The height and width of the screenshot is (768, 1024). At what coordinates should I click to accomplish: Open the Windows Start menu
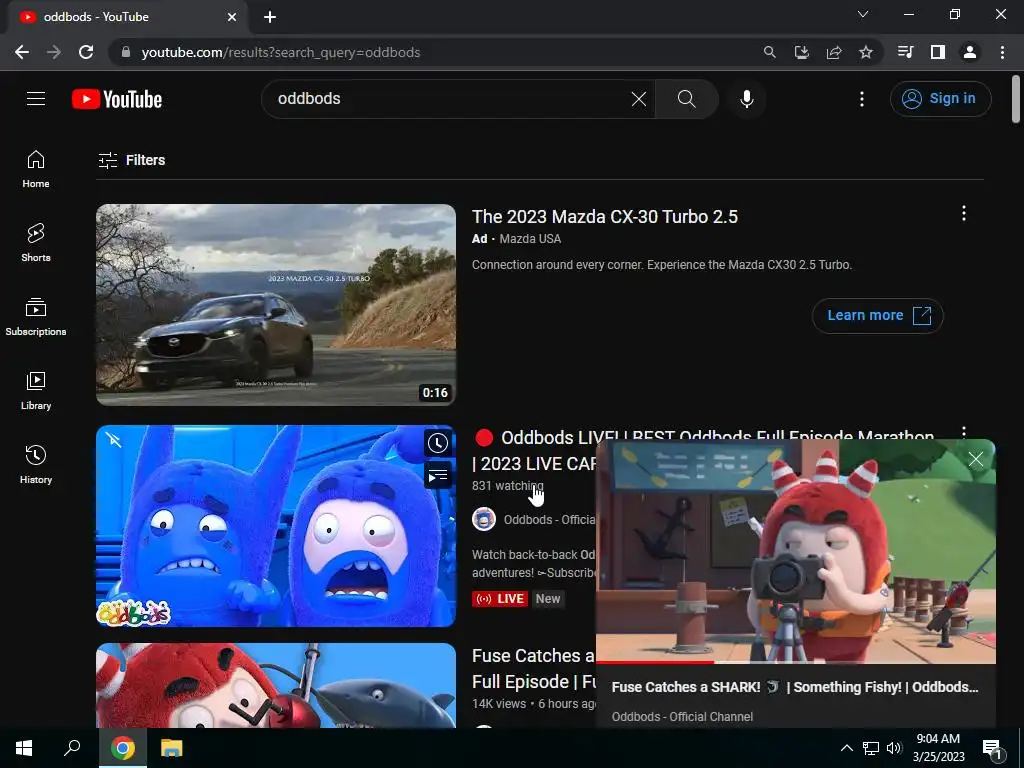[24, 748]
